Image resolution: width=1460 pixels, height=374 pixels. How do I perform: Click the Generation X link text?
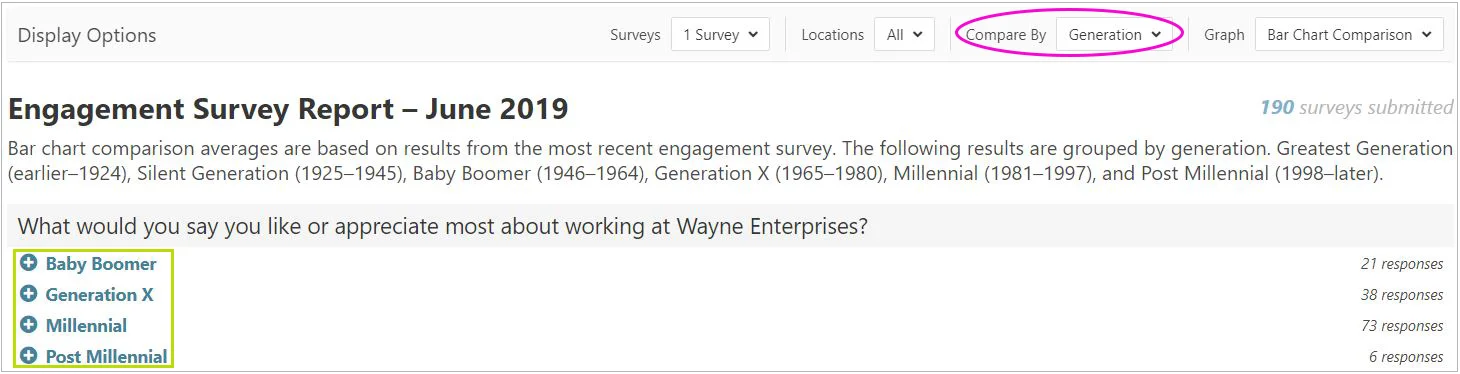pos(100,295)
